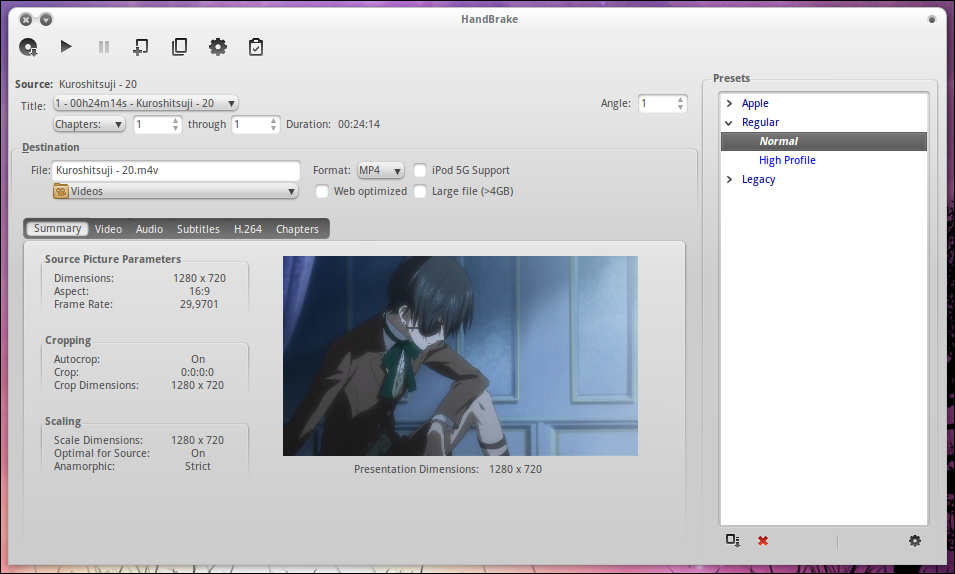Open the preset options gear
The height and width of the screenshot is (574, 955).
coord(914,540)
